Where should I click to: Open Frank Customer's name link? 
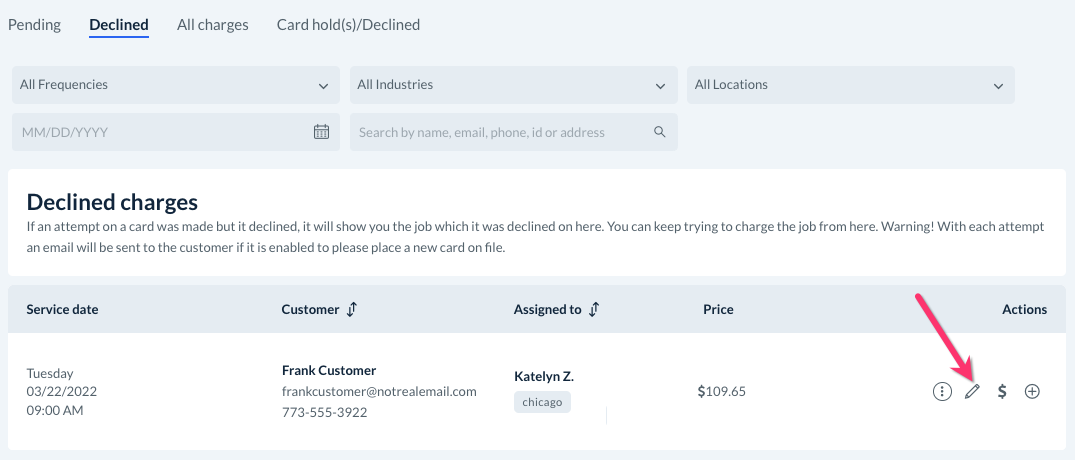point(329,370)
